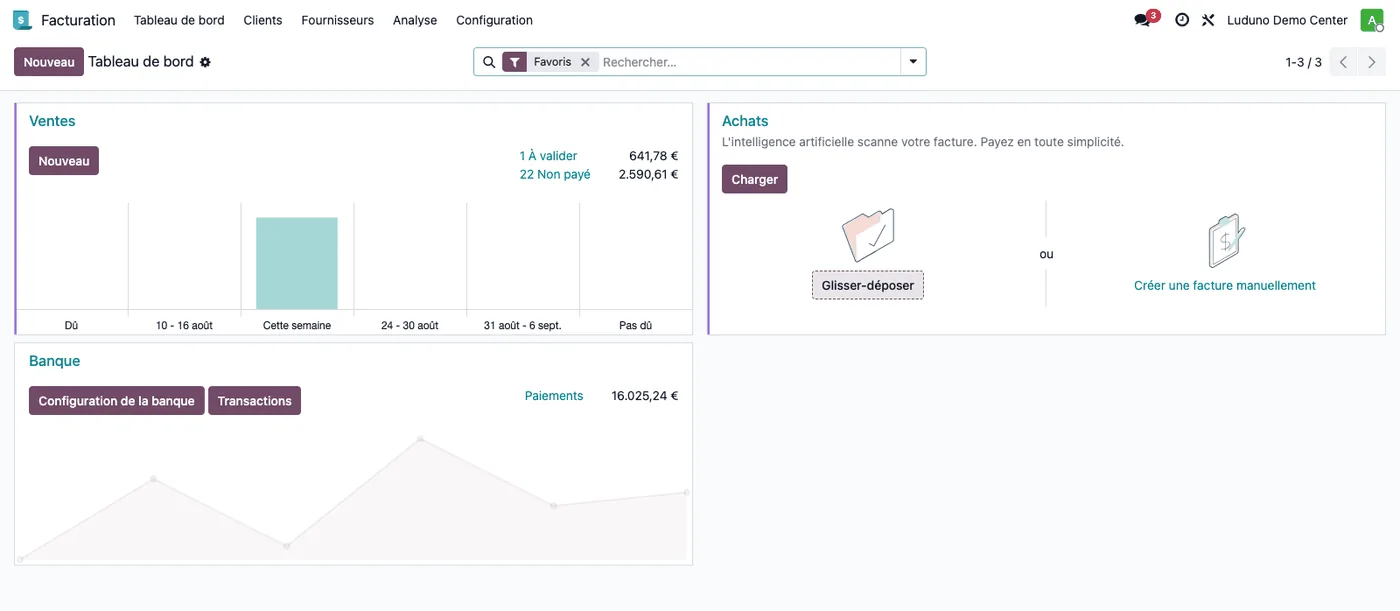Click the 24 - 30 août chart label

(x=410, y=326)
